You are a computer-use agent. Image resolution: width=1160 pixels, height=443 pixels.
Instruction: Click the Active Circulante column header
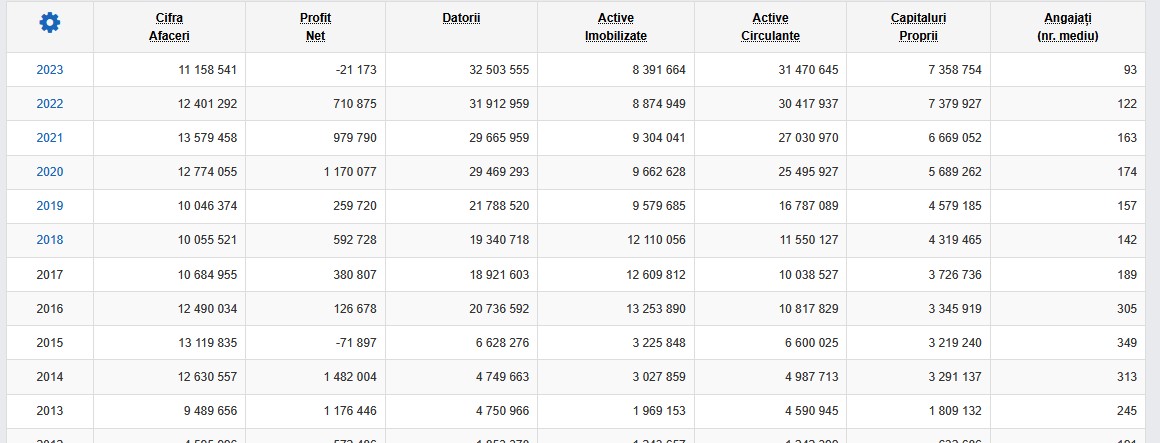770,27
